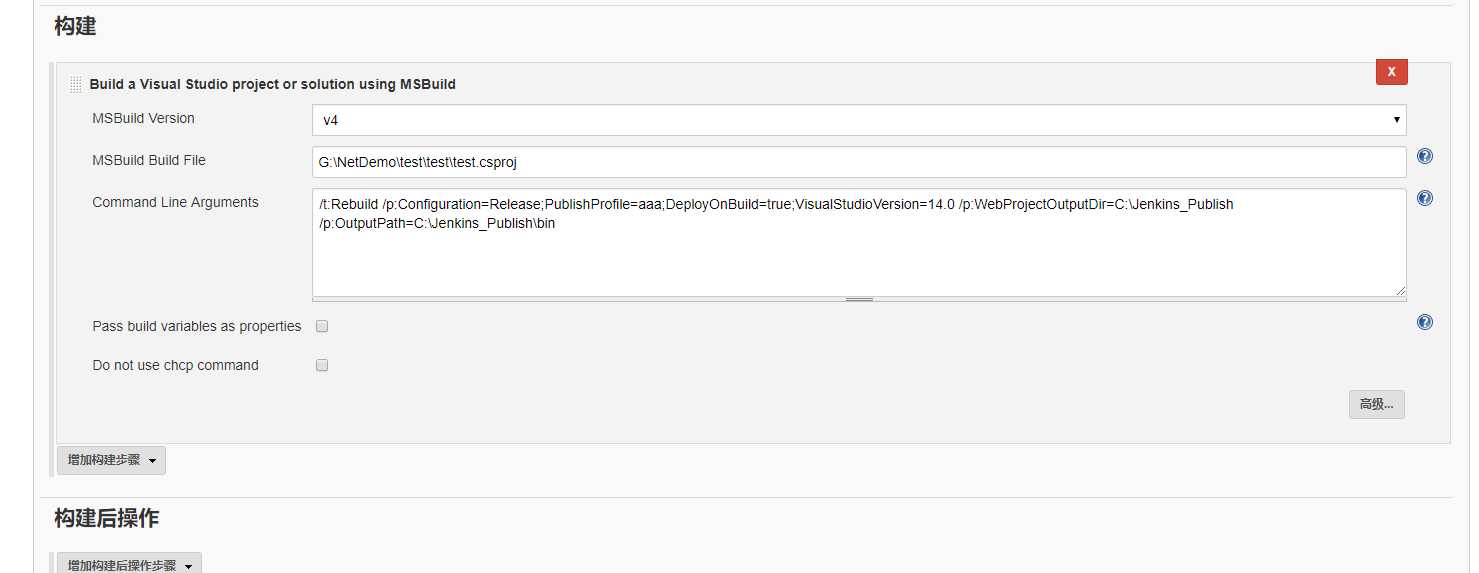Click the textarea horizontal resize bar
The image size is (1479, 573).
(x=859, y=299)
